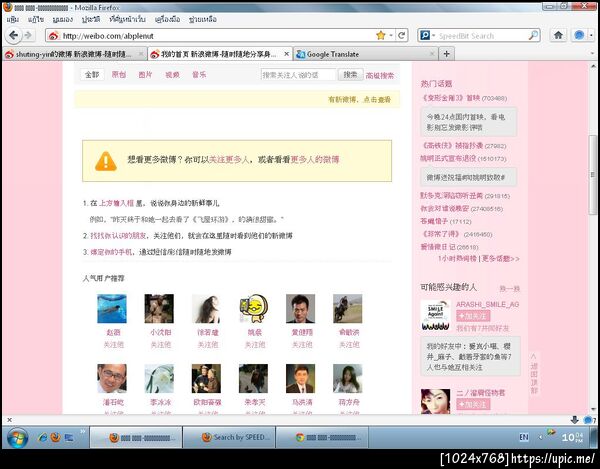Open the Firefox home page icon
Image resolution: width=600 pixels, height=469 pixels.
coord(558,36)
